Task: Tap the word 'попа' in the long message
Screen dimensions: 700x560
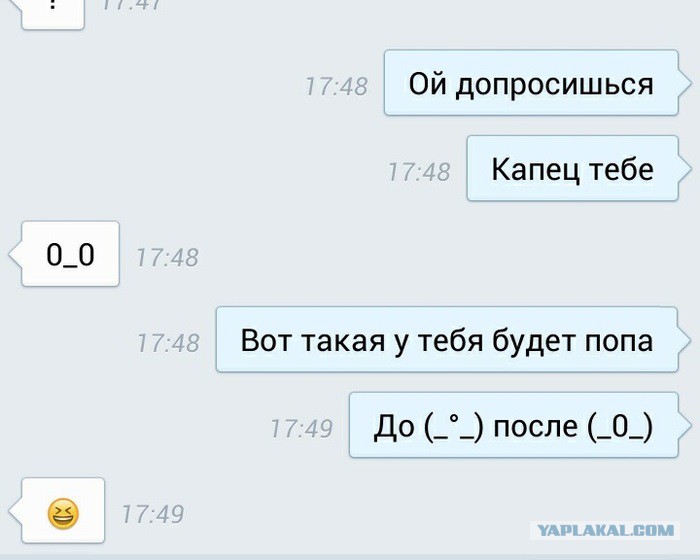Action: 619,342
